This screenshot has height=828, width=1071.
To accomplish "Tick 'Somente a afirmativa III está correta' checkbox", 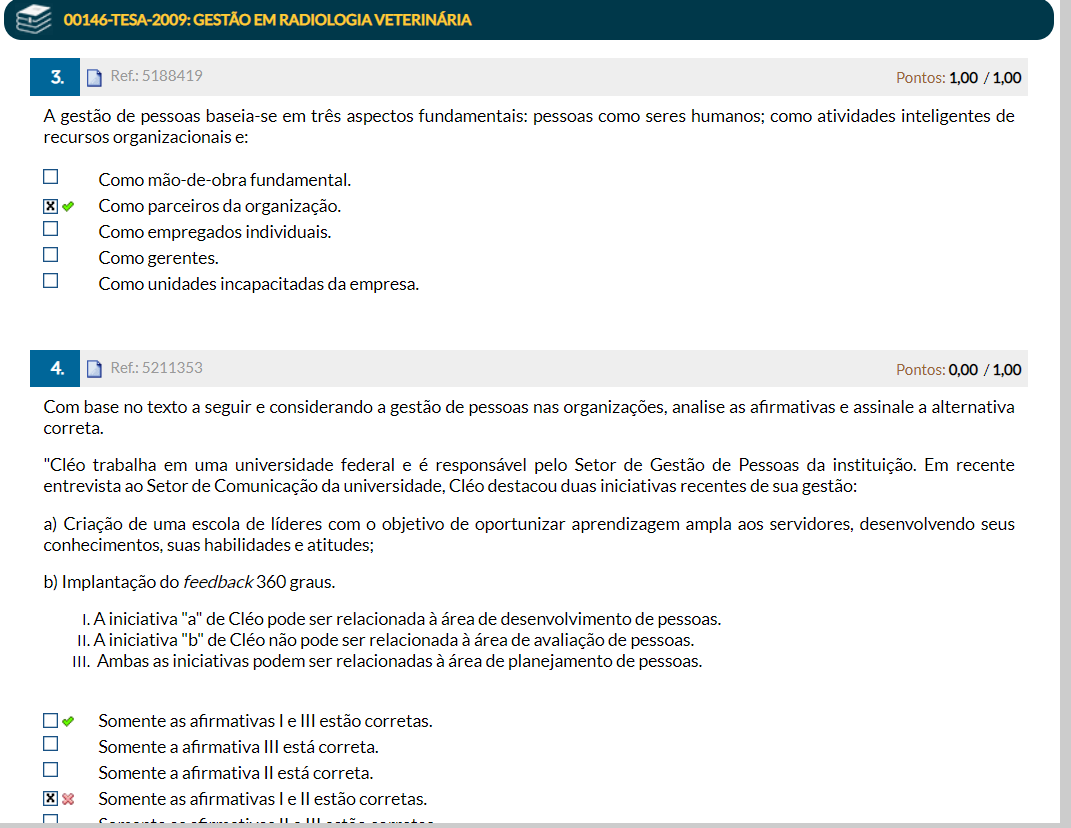I will (51, 744).
